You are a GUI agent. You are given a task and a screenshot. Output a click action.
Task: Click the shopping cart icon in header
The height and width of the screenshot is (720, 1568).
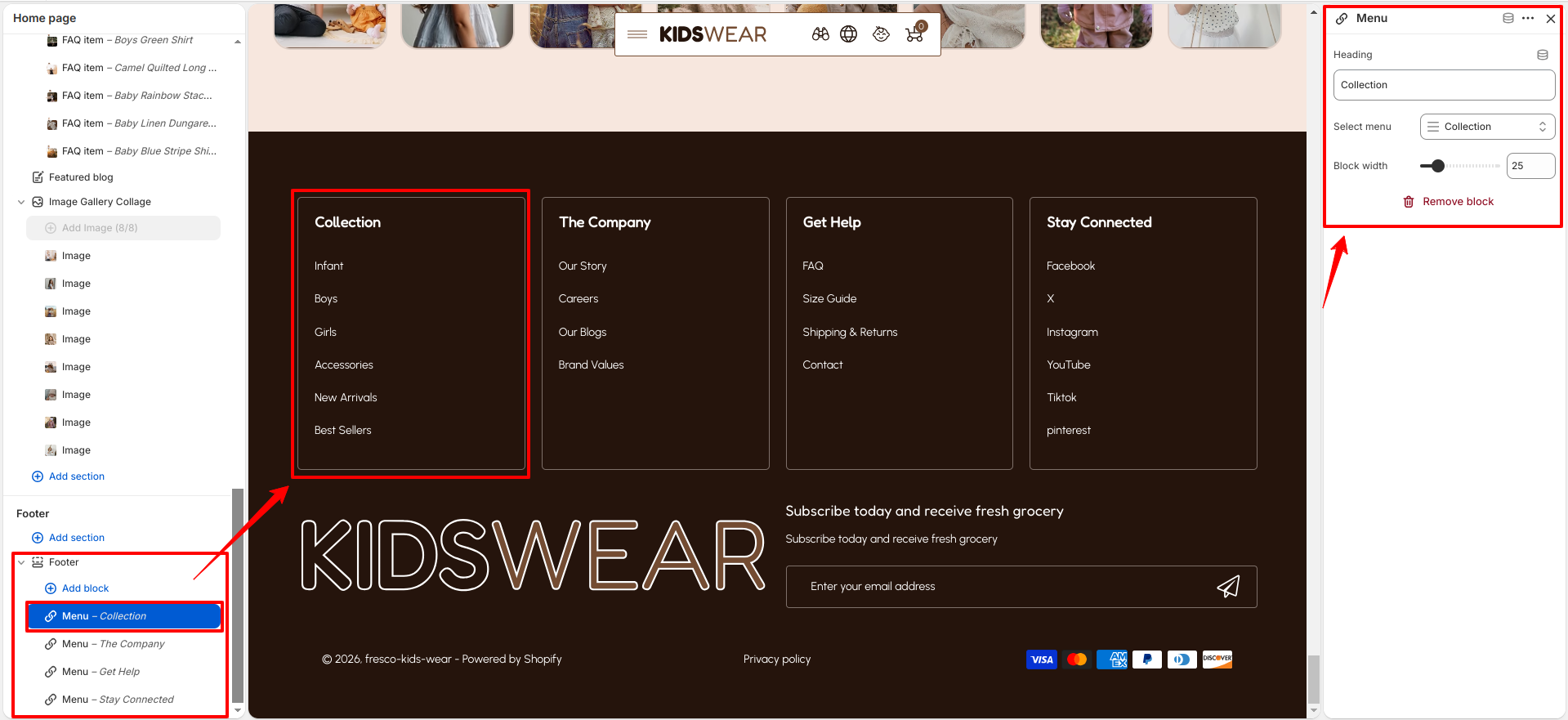914,34
